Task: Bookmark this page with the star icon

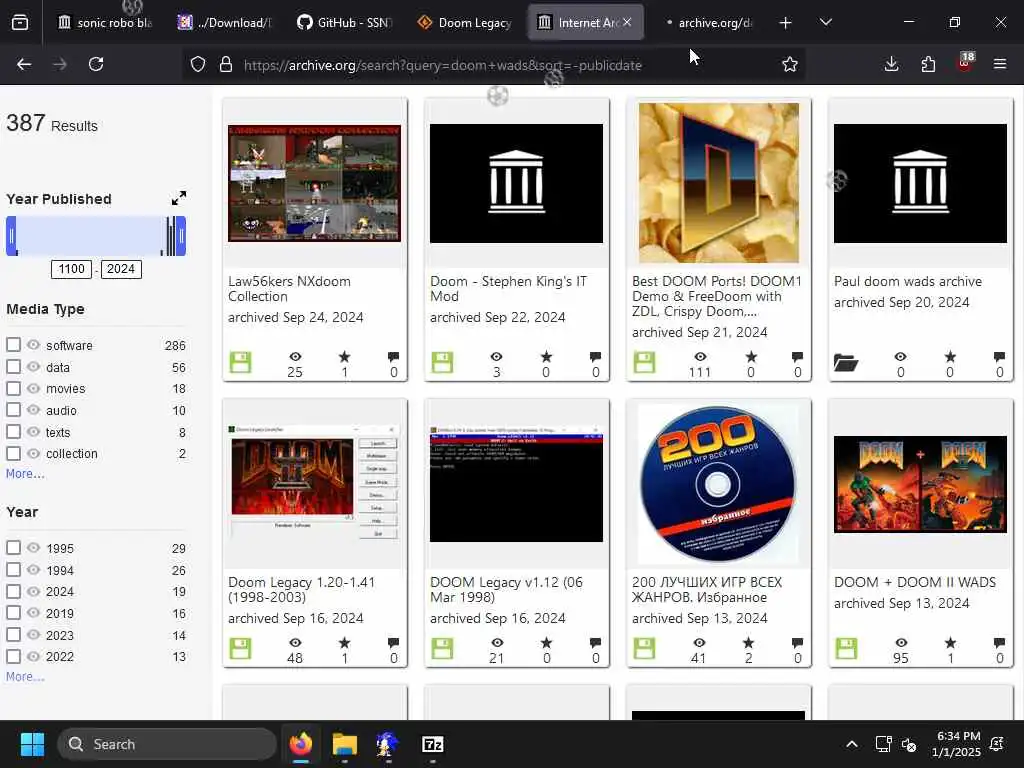Action: pyautogui.click(x=790, y=64)
